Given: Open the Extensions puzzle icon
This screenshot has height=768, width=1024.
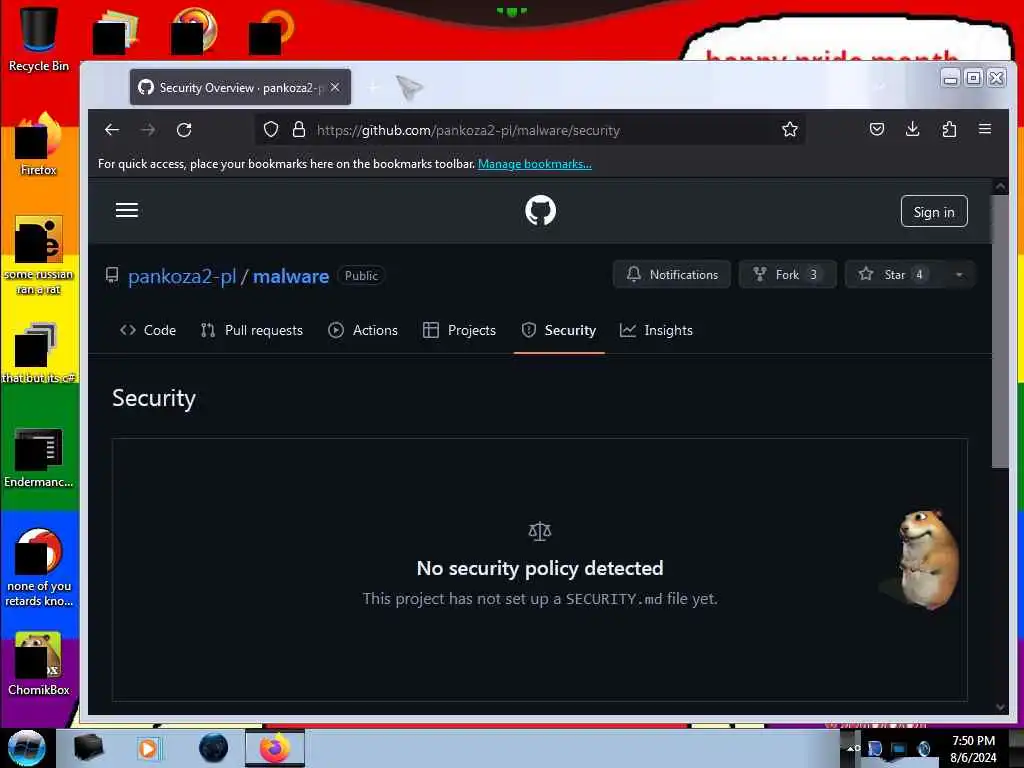Looking at the screenshot, I should tap(949, 129).
